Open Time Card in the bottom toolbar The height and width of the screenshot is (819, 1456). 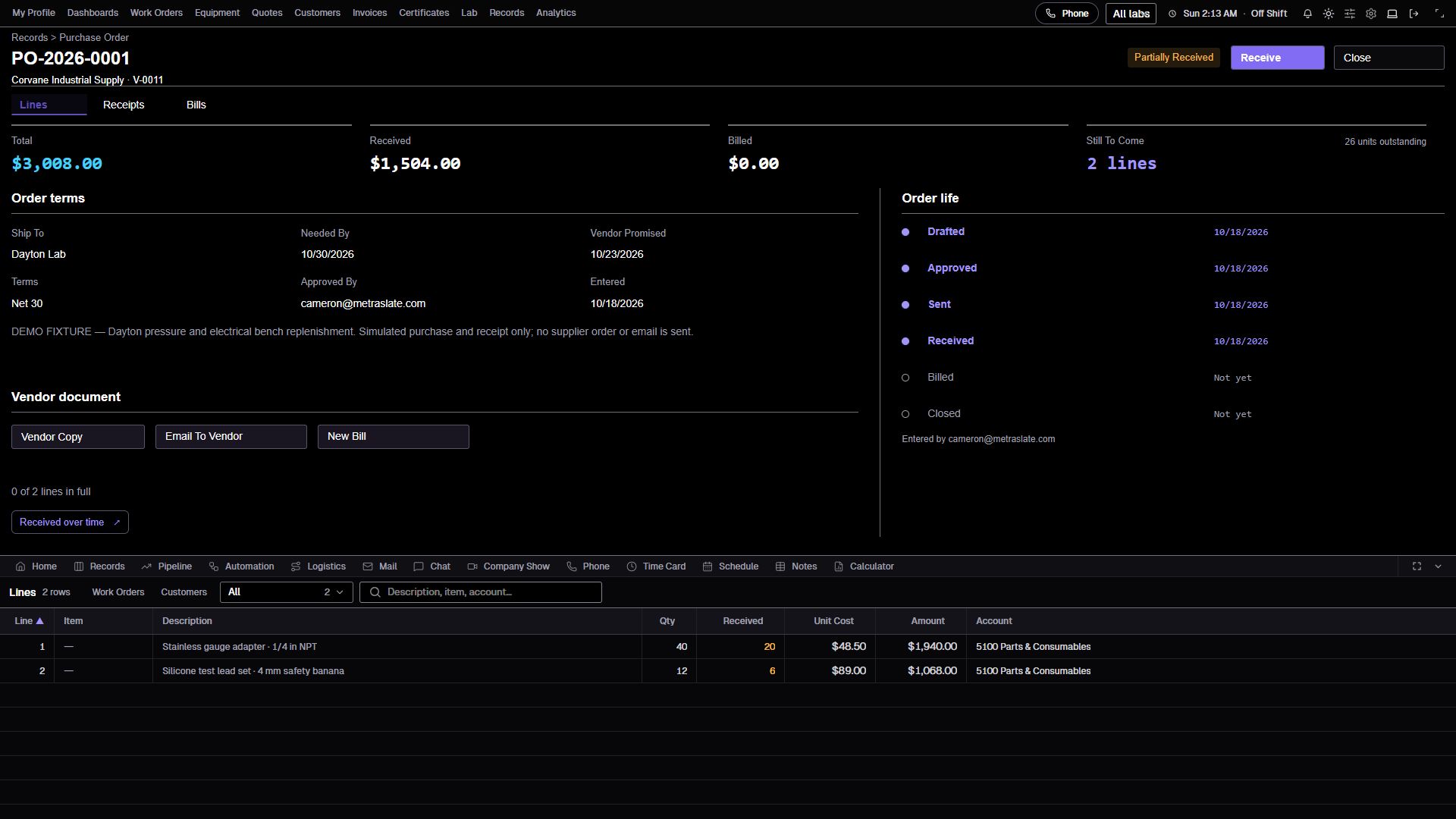click(x=656, y=566)
